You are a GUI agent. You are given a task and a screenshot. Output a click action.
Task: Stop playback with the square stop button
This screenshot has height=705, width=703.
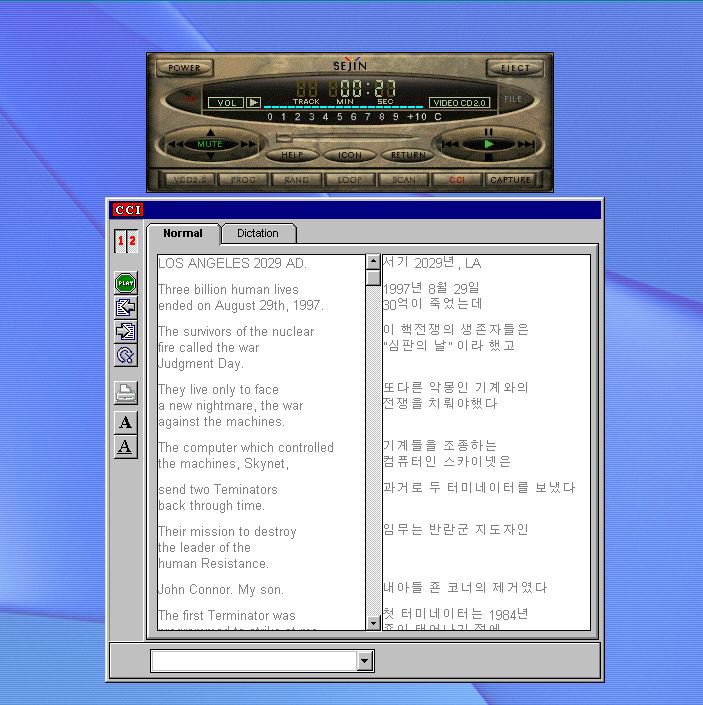point(489,157)
